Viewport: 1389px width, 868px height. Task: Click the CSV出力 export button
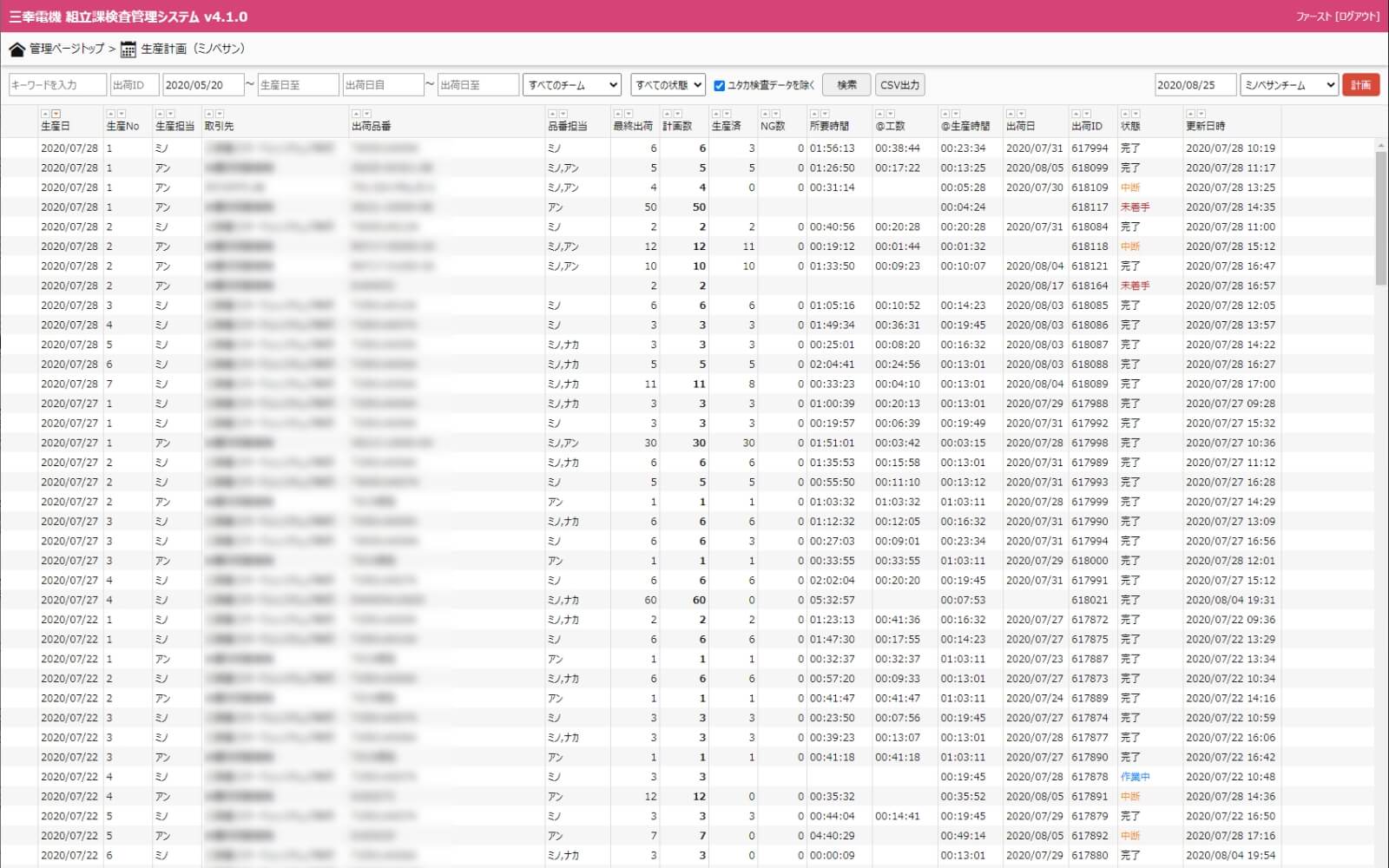[899, 85]
